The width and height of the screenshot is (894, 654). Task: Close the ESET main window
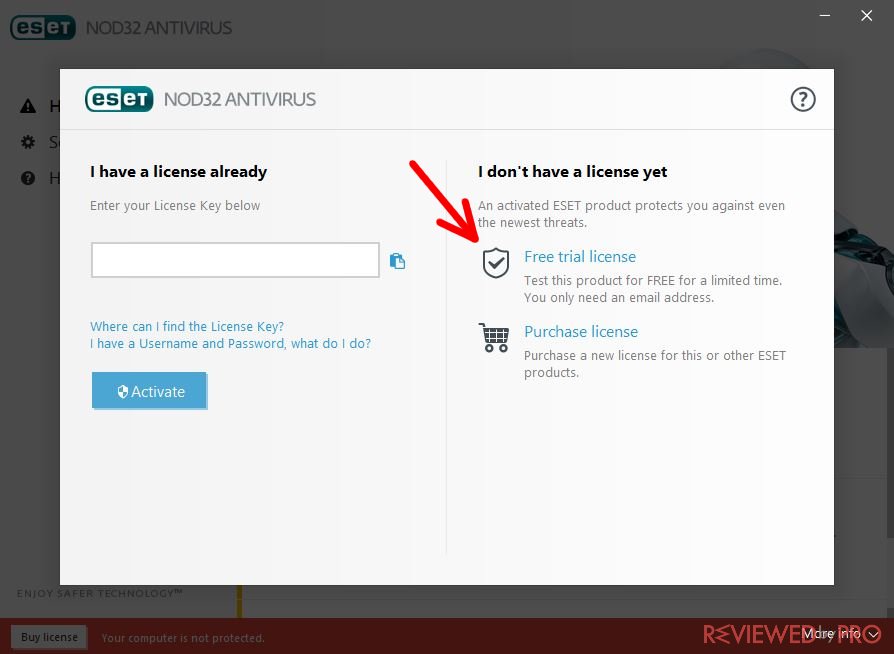click(867, 15)
